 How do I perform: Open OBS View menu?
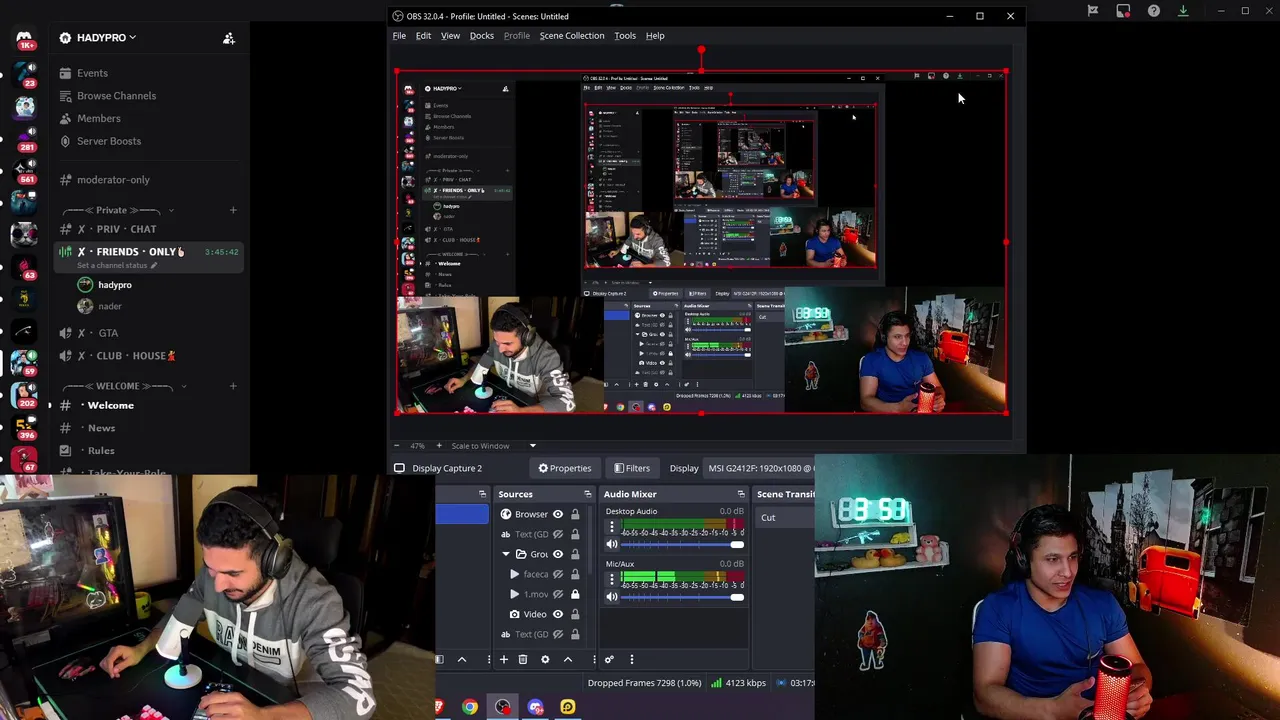tap(450, 36)
